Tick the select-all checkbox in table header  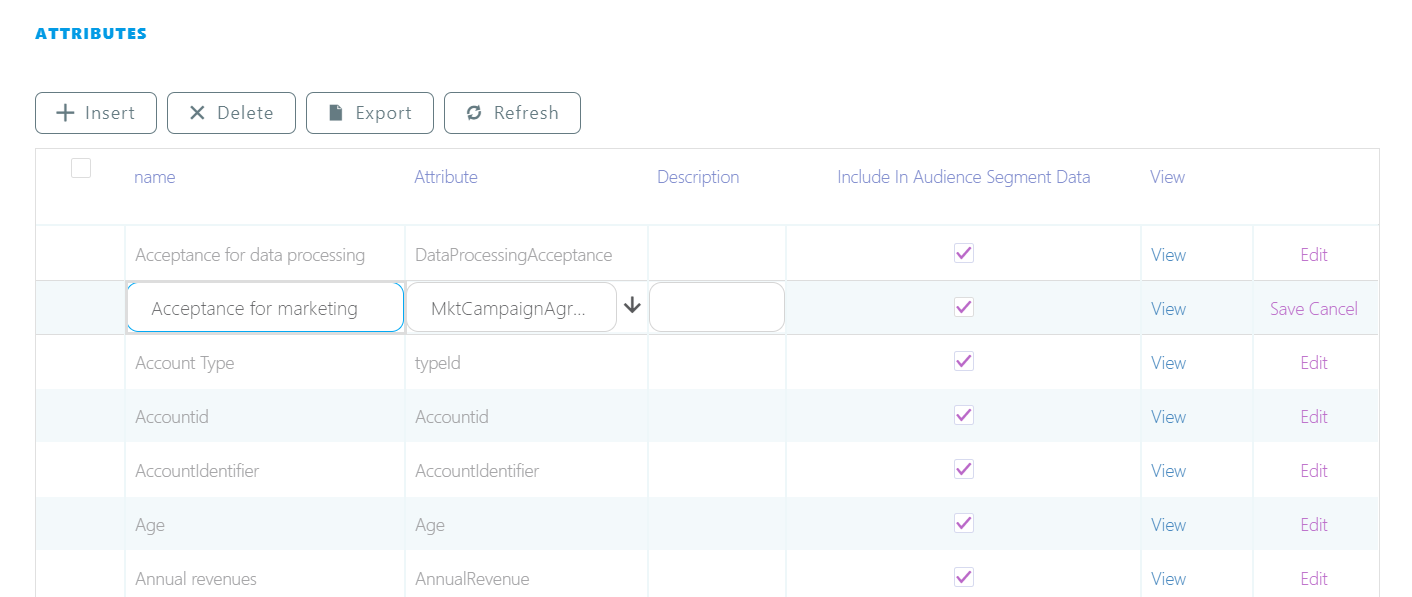(81, 168)
